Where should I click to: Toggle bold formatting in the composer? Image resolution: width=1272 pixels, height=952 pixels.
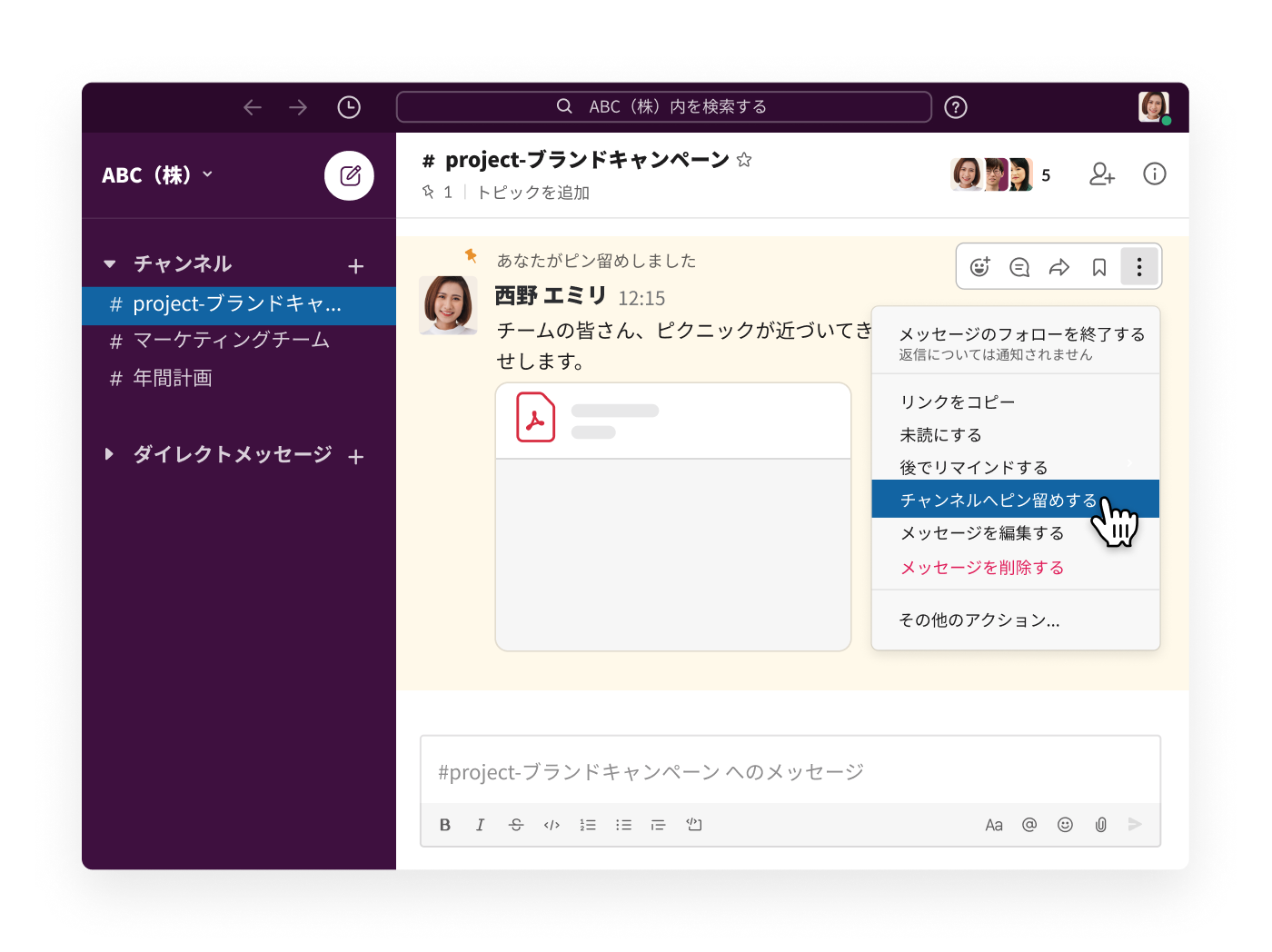pyautogui.click(x=444, y=825)
